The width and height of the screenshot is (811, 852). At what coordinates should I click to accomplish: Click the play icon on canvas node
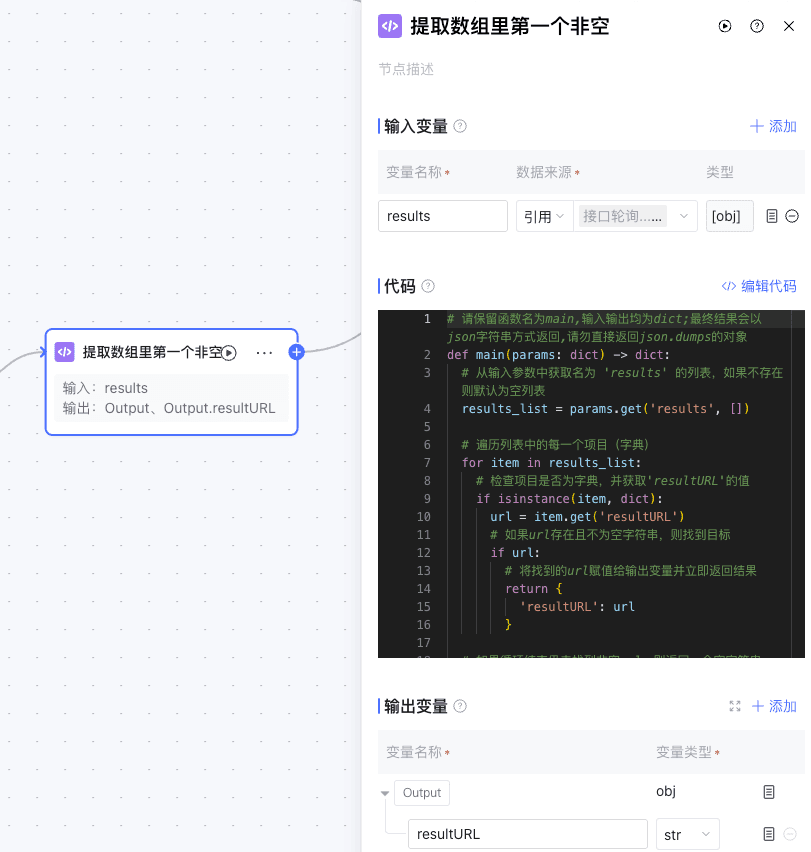[229, 352]
